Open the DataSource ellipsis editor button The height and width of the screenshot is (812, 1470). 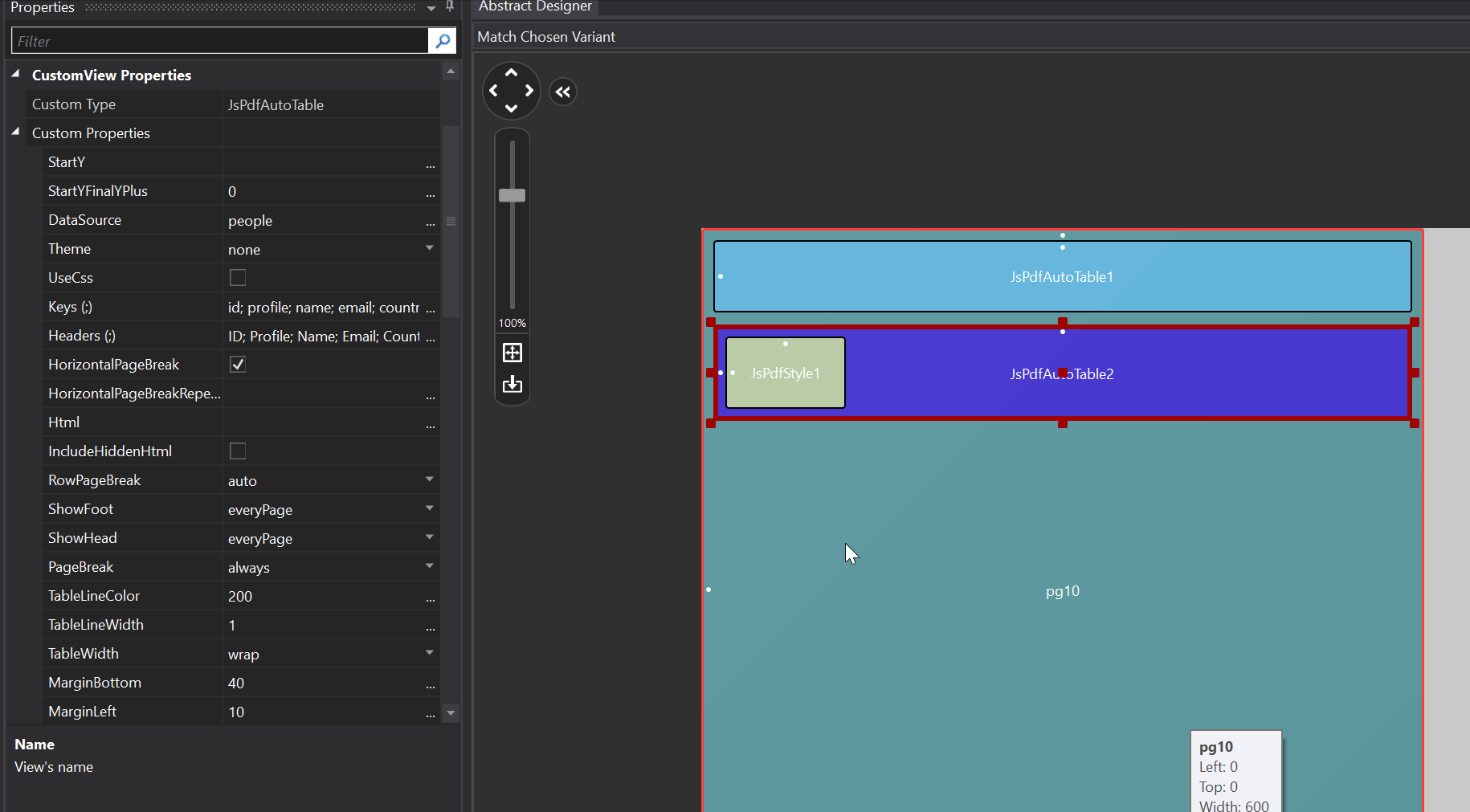(x=431, y=222)
